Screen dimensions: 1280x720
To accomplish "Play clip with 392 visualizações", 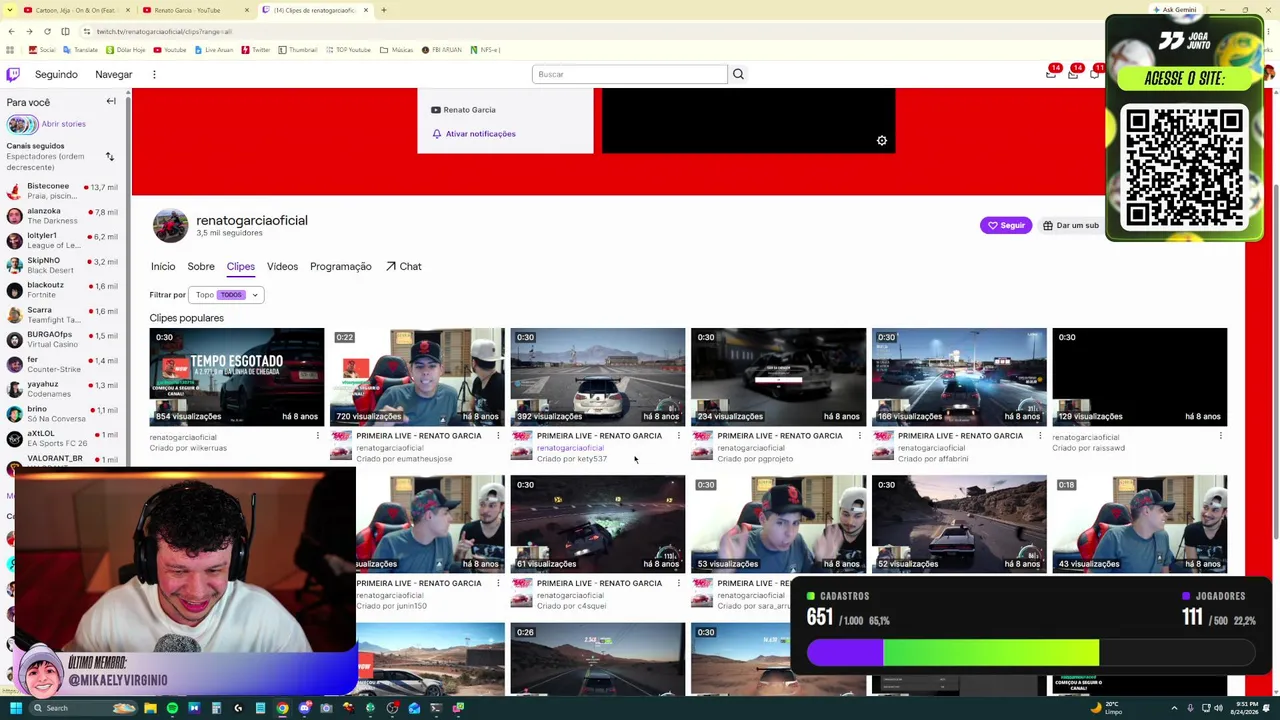I will click(598, 376).
